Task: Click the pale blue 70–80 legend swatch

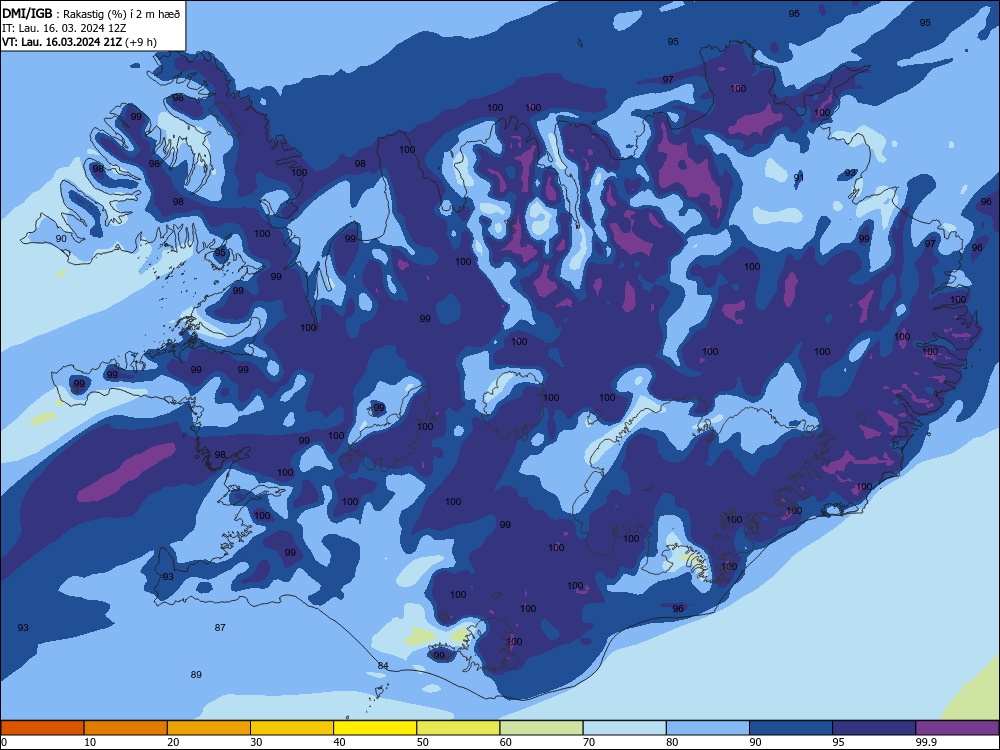Action: point(624,728)
